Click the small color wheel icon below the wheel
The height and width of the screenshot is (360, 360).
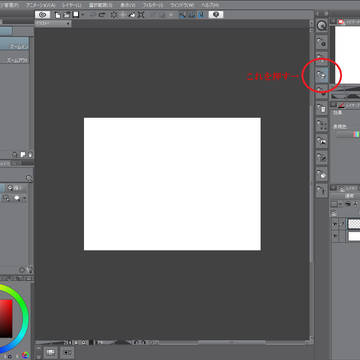(x=26, y=355)
